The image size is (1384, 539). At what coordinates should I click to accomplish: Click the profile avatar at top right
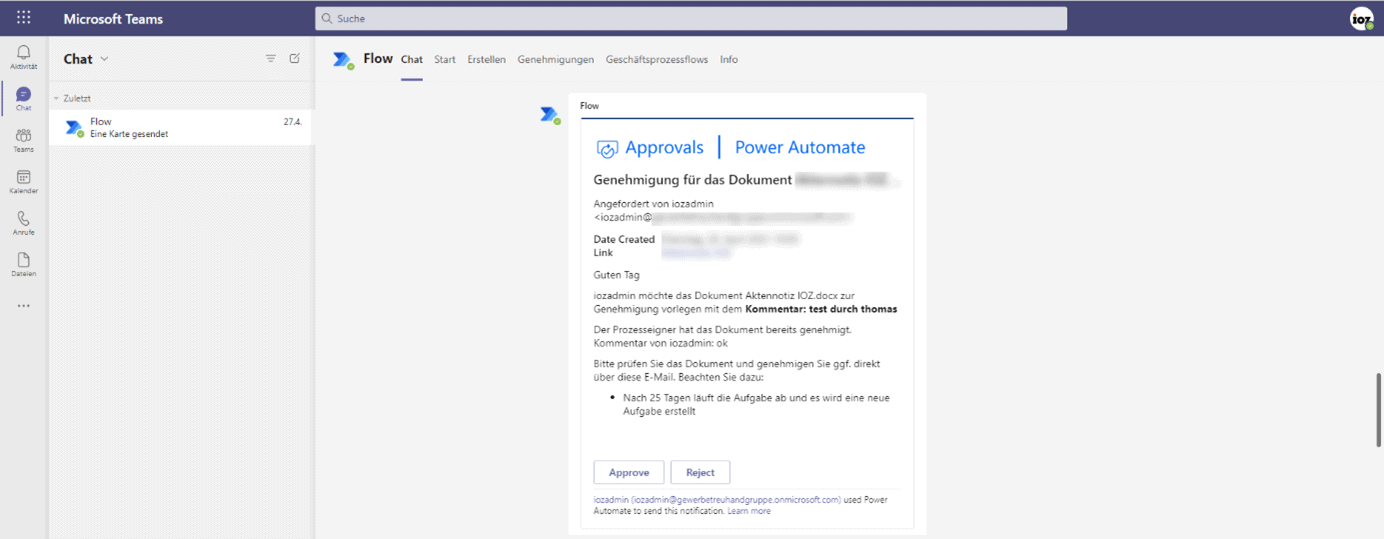pyautogui.click(x=1361, y=18)
